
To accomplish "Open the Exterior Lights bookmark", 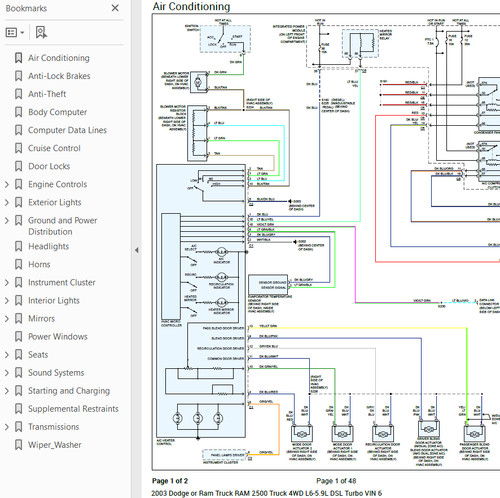I will (55, 202).
